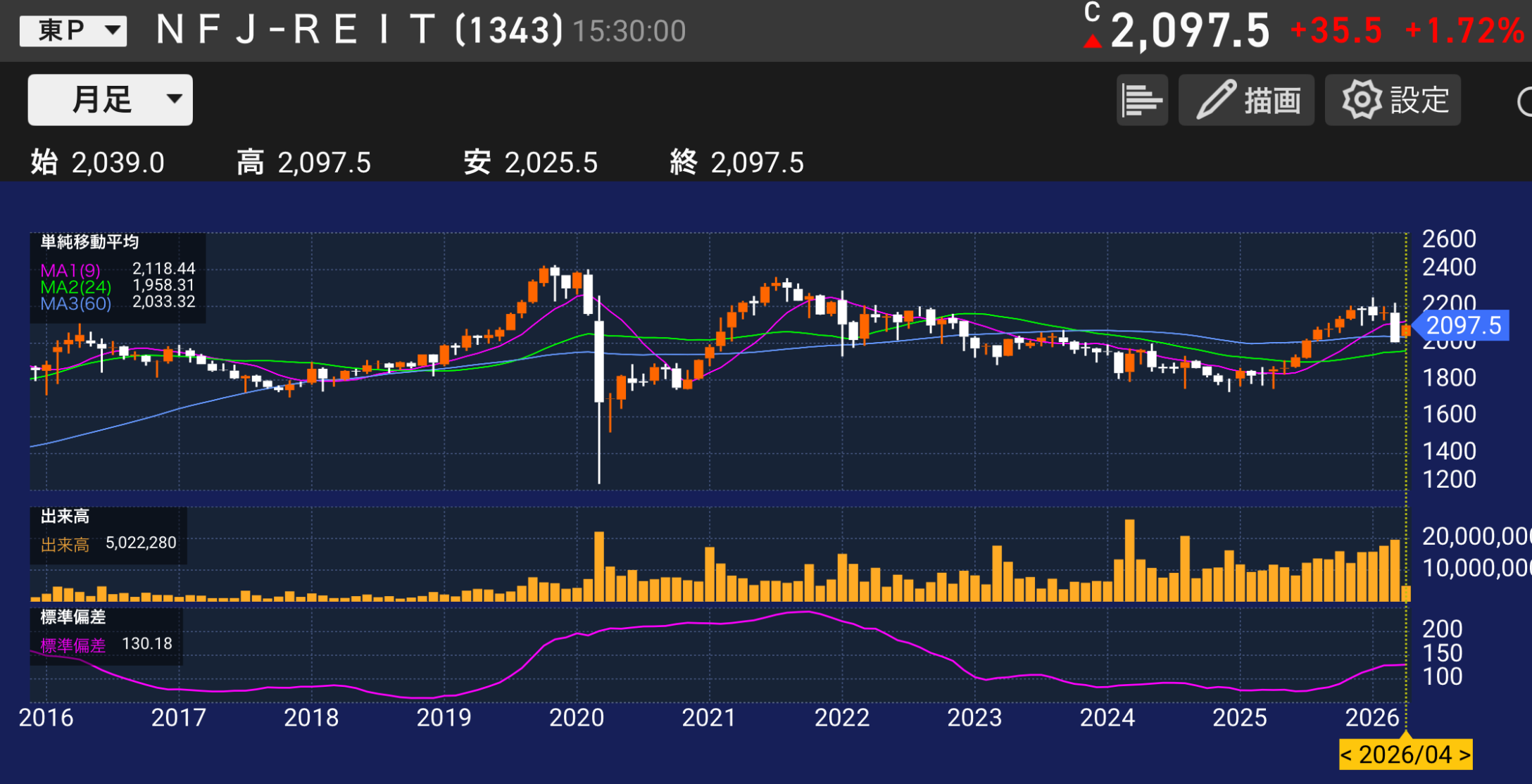Viewport: 1532px width, 784px height.
Task: Go to previous month with the left arrow
Action: [x=1346, y=755]
